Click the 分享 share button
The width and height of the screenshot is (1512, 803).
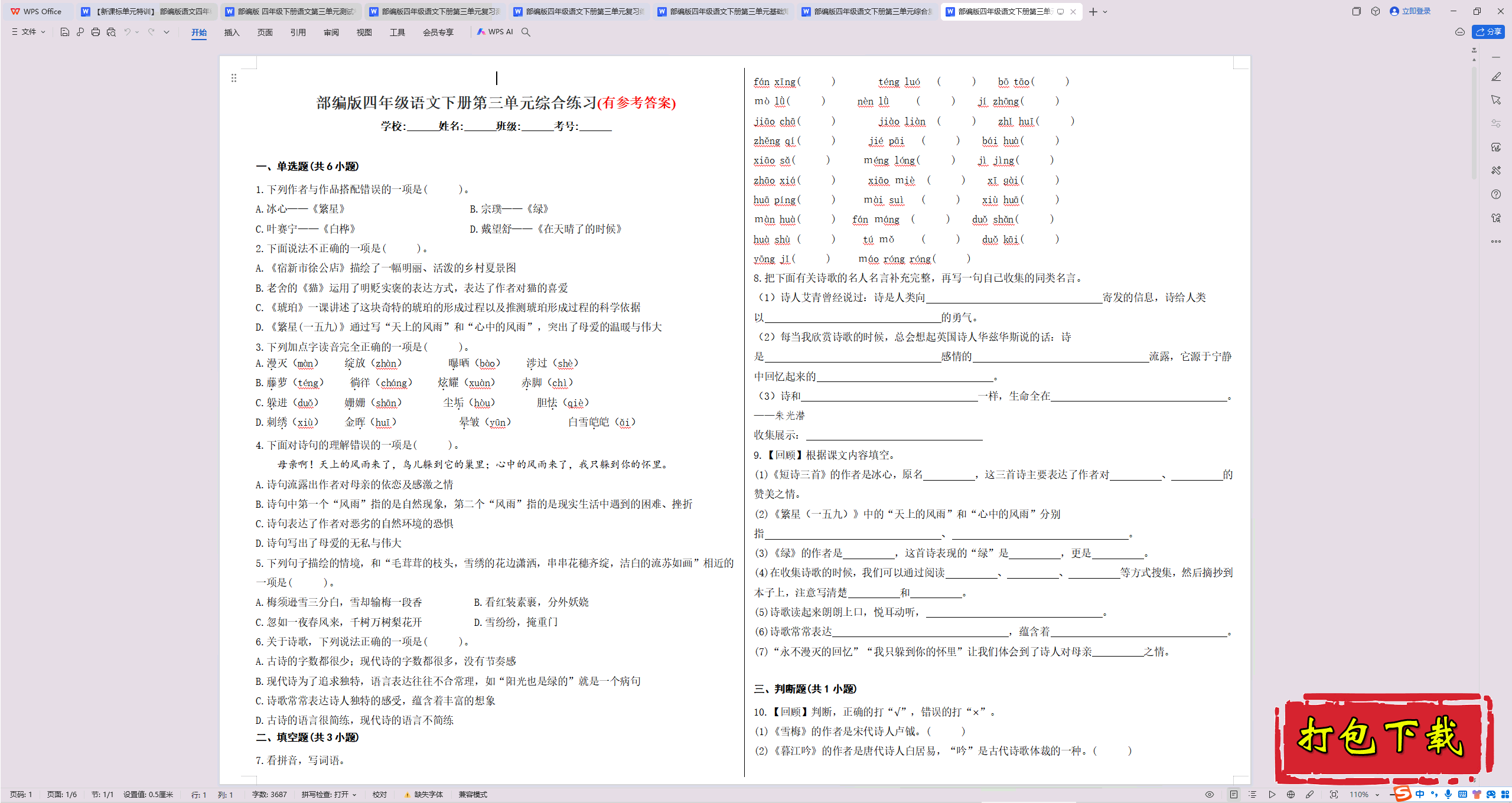tap(1488, 32)
